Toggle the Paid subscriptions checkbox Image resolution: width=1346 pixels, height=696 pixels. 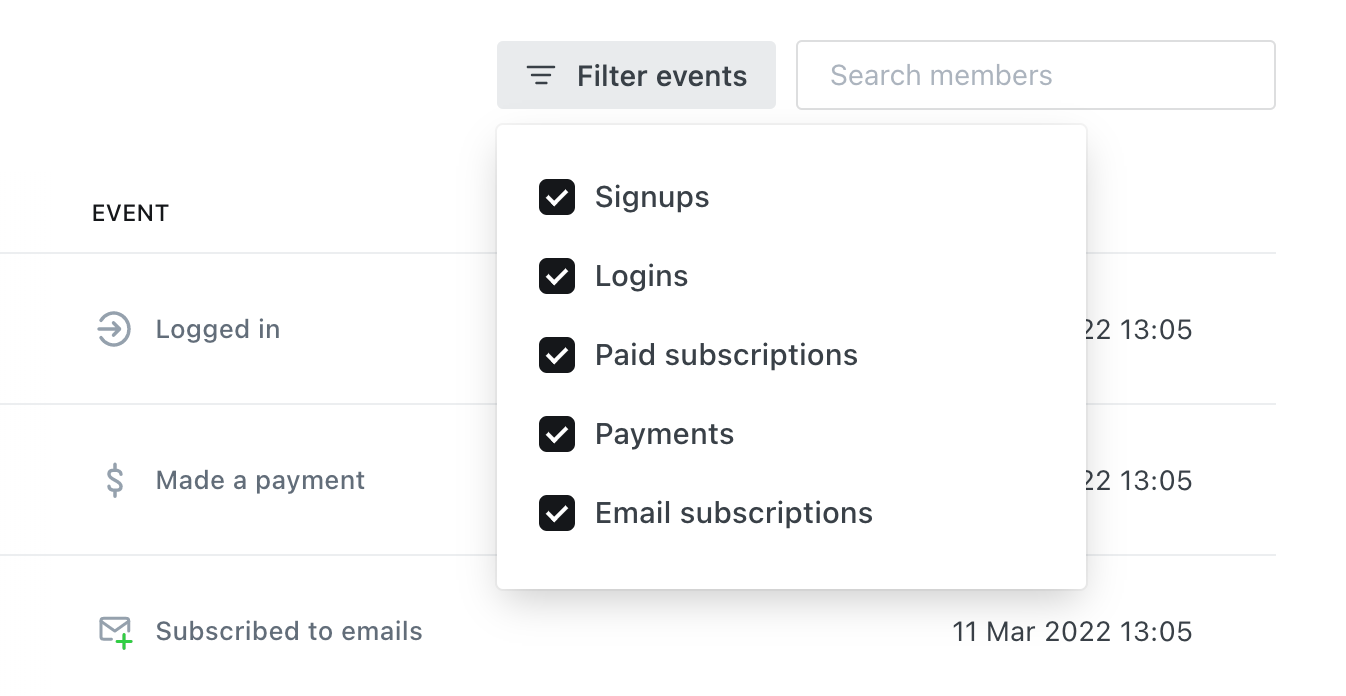click(x=557, y=355)
